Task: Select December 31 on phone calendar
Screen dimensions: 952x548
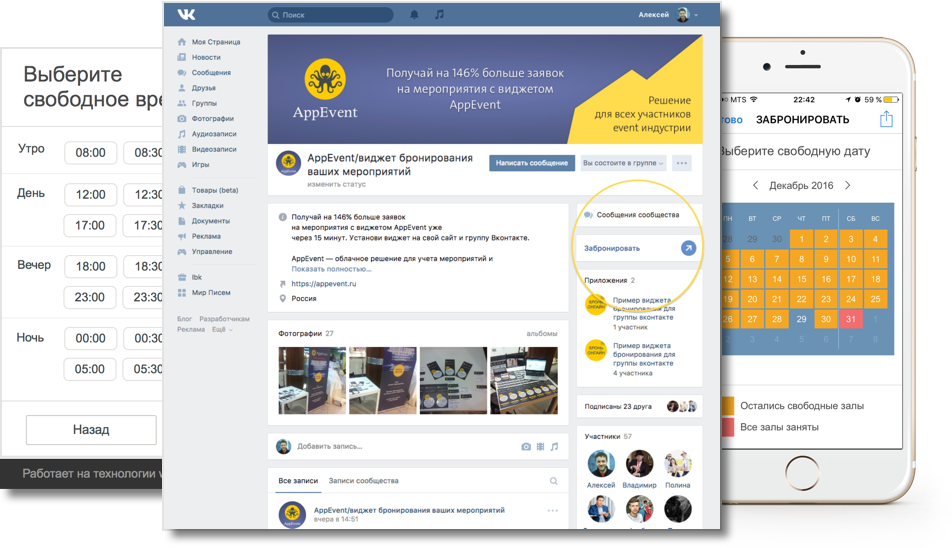Action: 851,319
